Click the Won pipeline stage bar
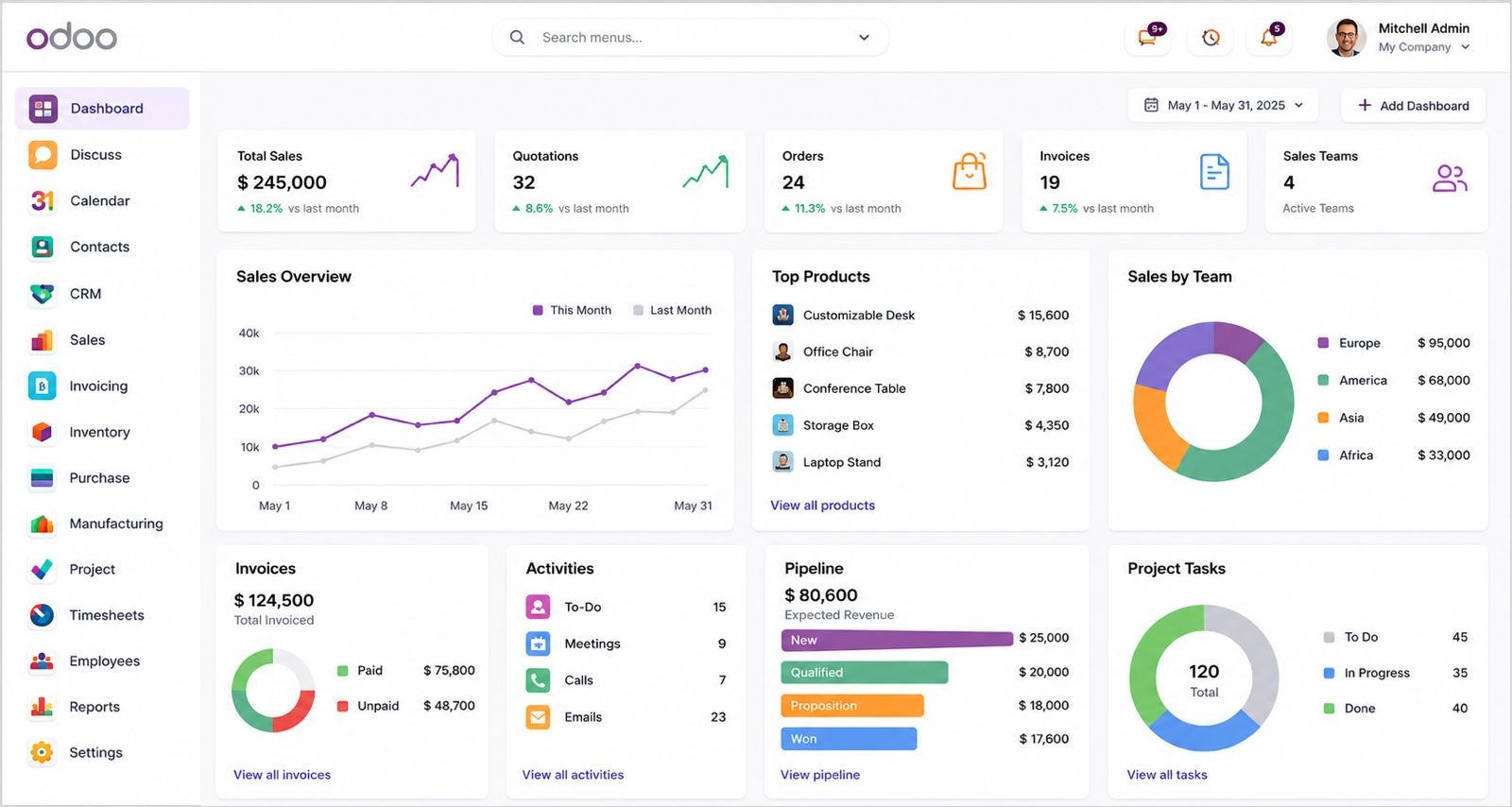Screen dimensions: 1512x807 [849, 739]
